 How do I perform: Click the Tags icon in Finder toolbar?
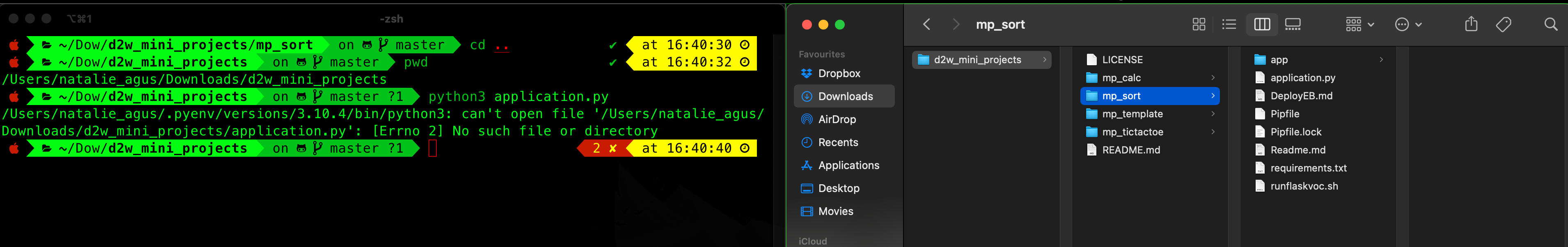(1504, 24)
